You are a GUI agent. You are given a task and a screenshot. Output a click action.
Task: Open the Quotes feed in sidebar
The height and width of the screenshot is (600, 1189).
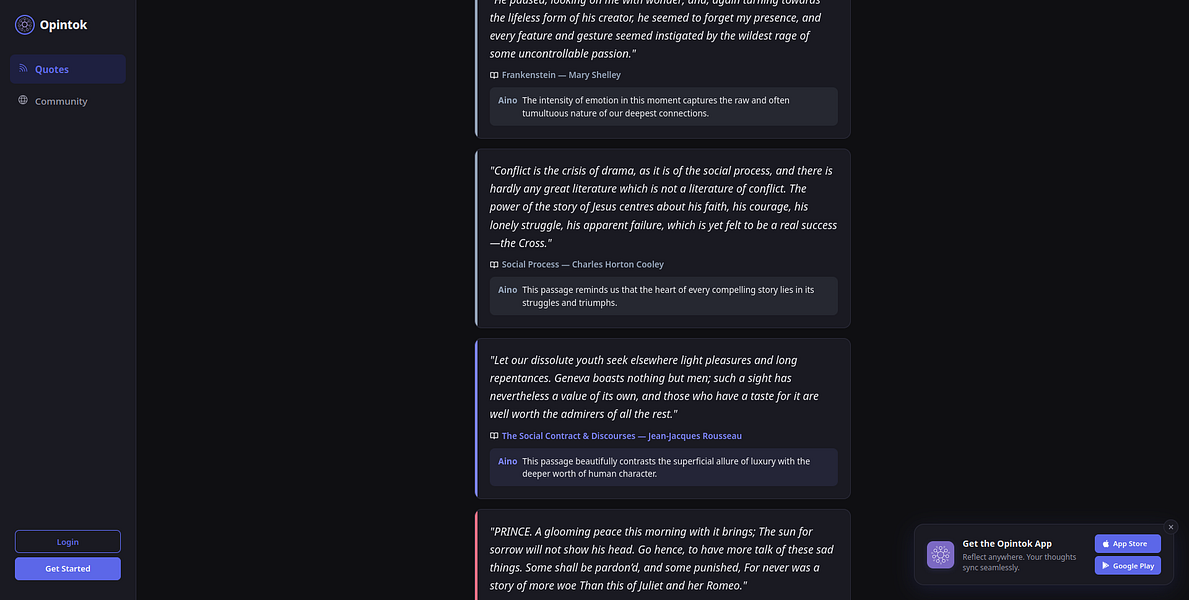[67, 69]
